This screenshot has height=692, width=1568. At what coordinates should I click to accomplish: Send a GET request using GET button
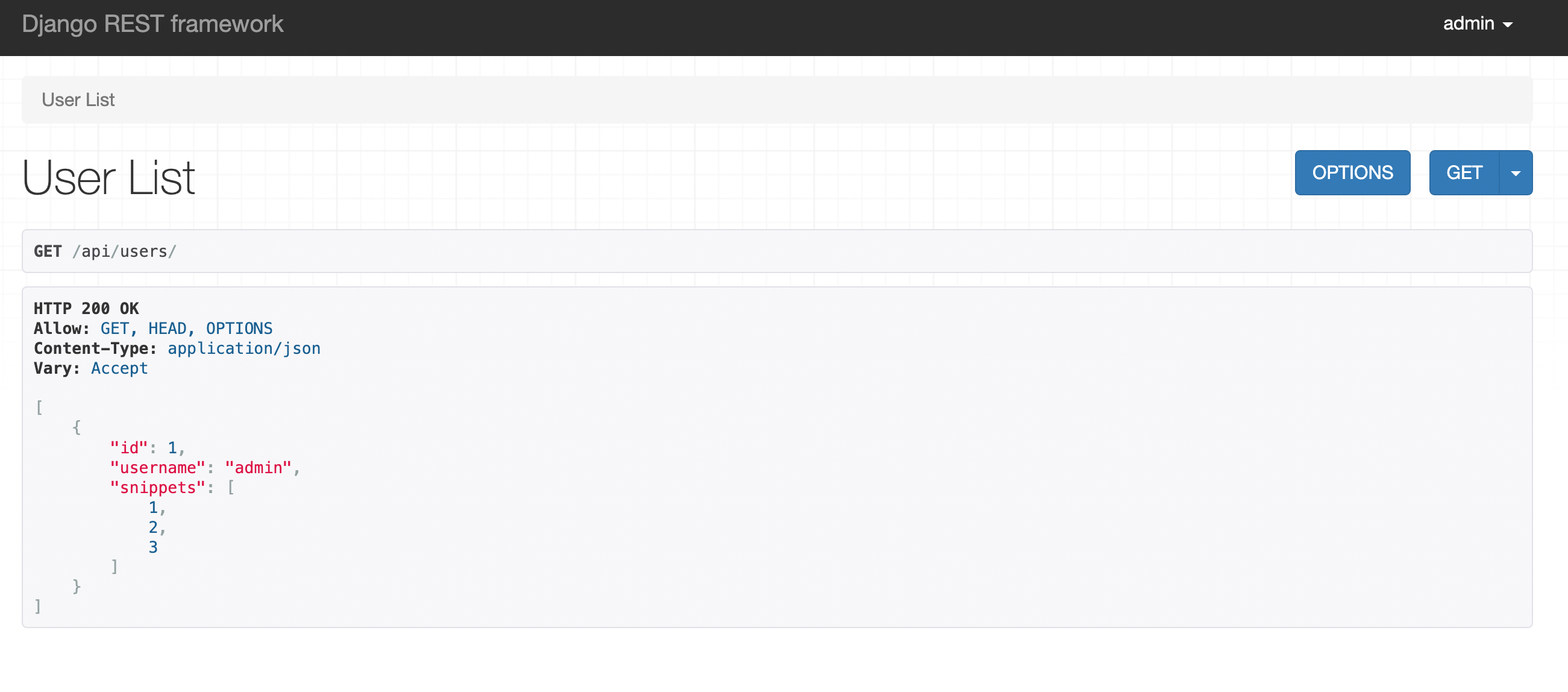[1464, 173]
